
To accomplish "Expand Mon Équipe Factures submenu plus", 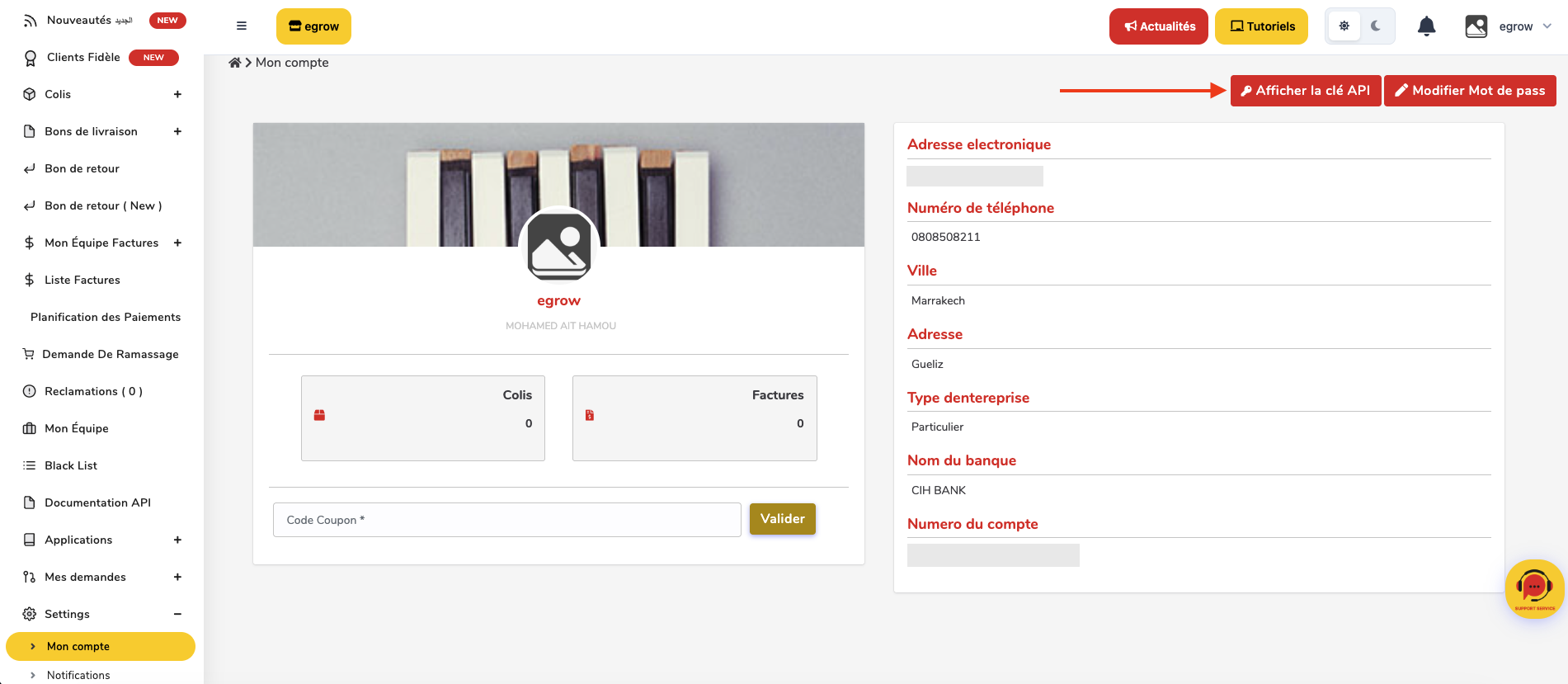I will point(177,243).
